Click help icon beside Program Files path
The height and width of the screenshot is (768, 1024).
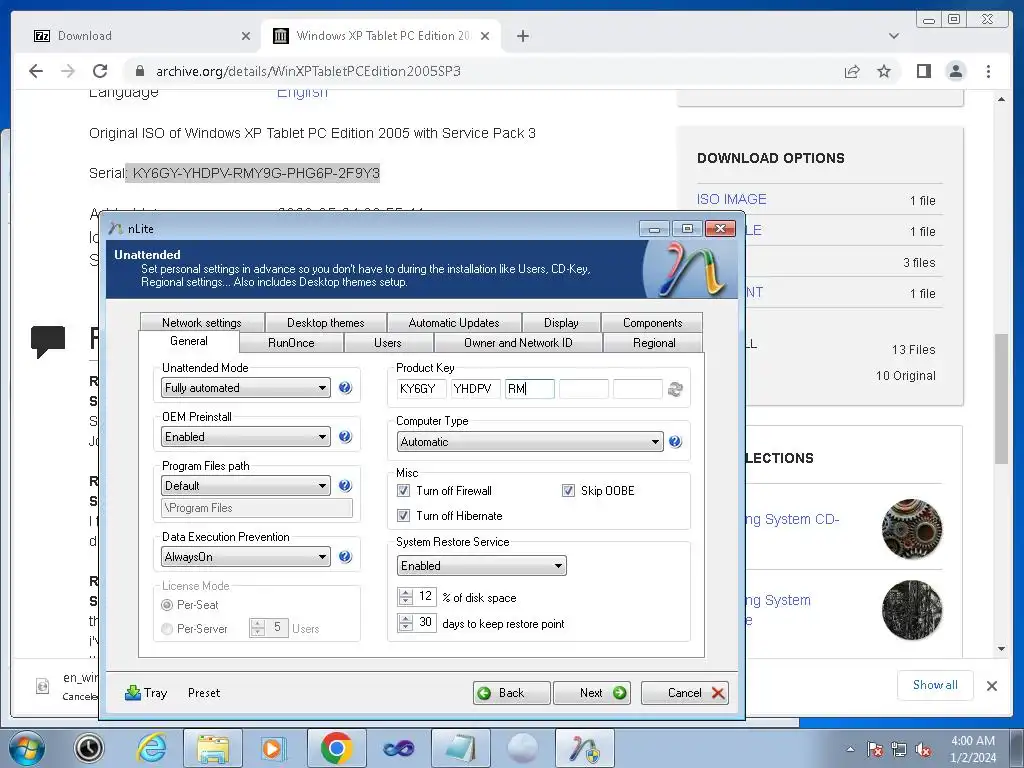(345, 486)
